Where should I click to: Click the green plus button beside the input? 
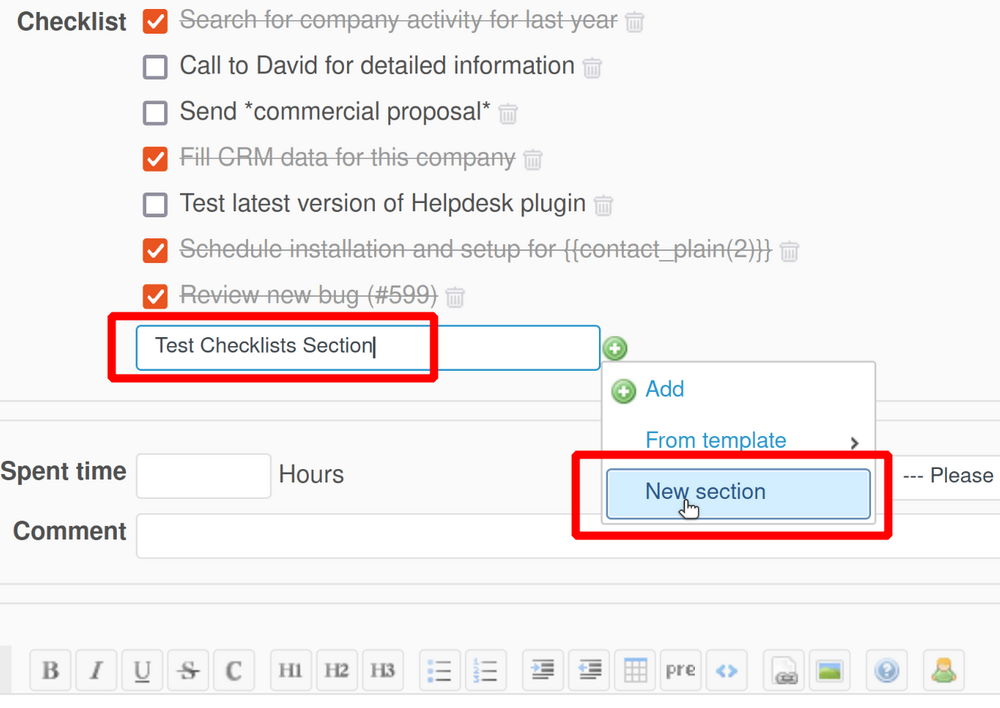click(615, 348)
